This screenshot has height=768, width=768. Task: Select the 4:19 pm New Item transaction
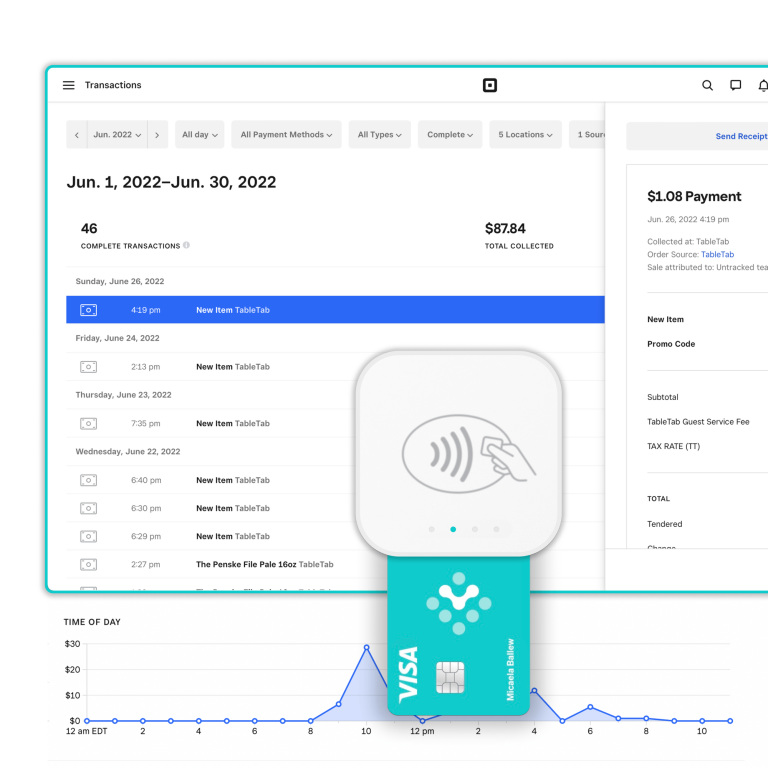[335, 310]
